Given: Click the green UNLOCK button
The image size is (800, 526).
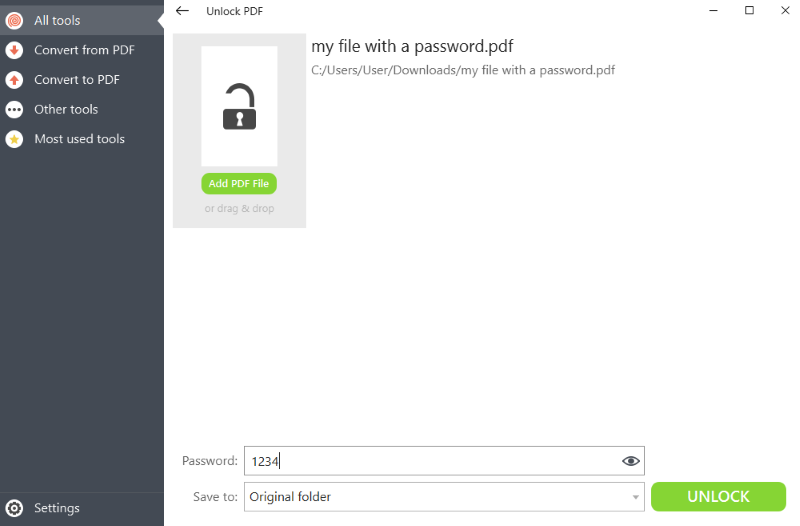Looking at the screenshot, I should 718,496.
